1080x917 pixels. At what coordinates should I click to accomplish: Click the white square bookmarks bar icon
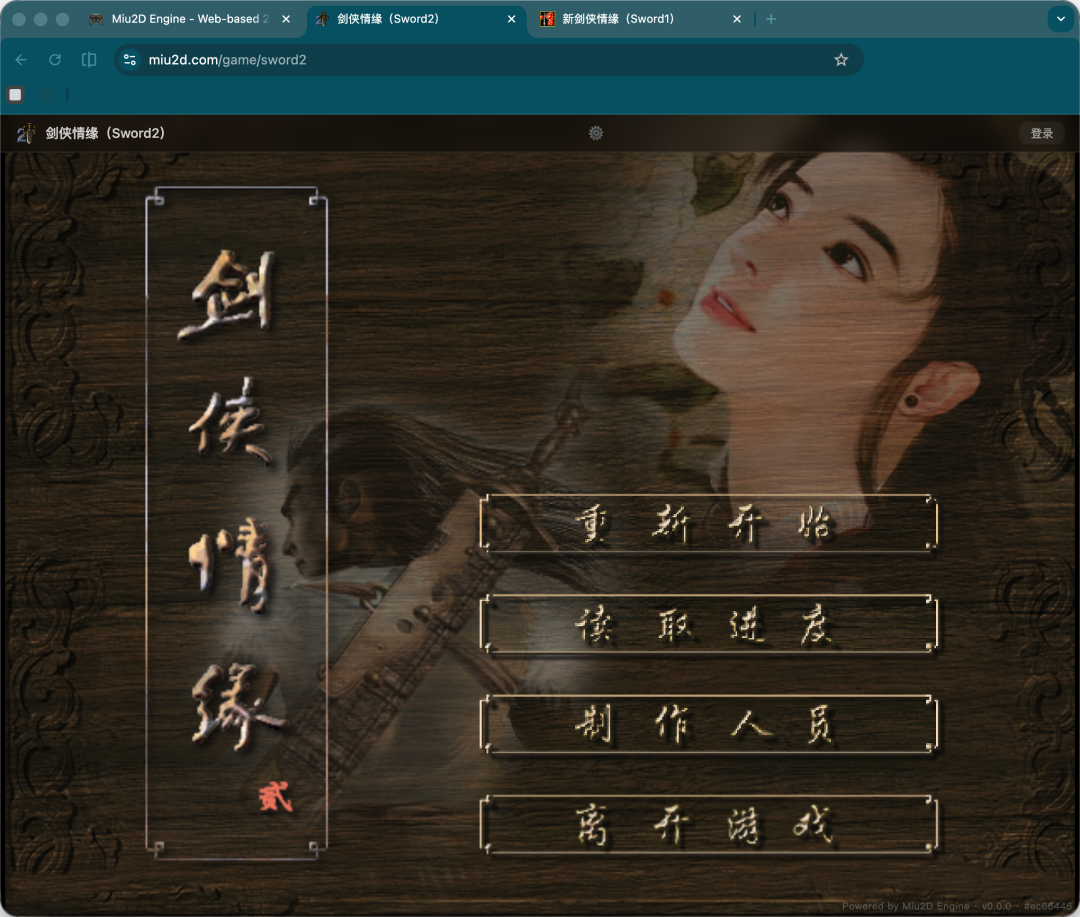coord(15,95)
